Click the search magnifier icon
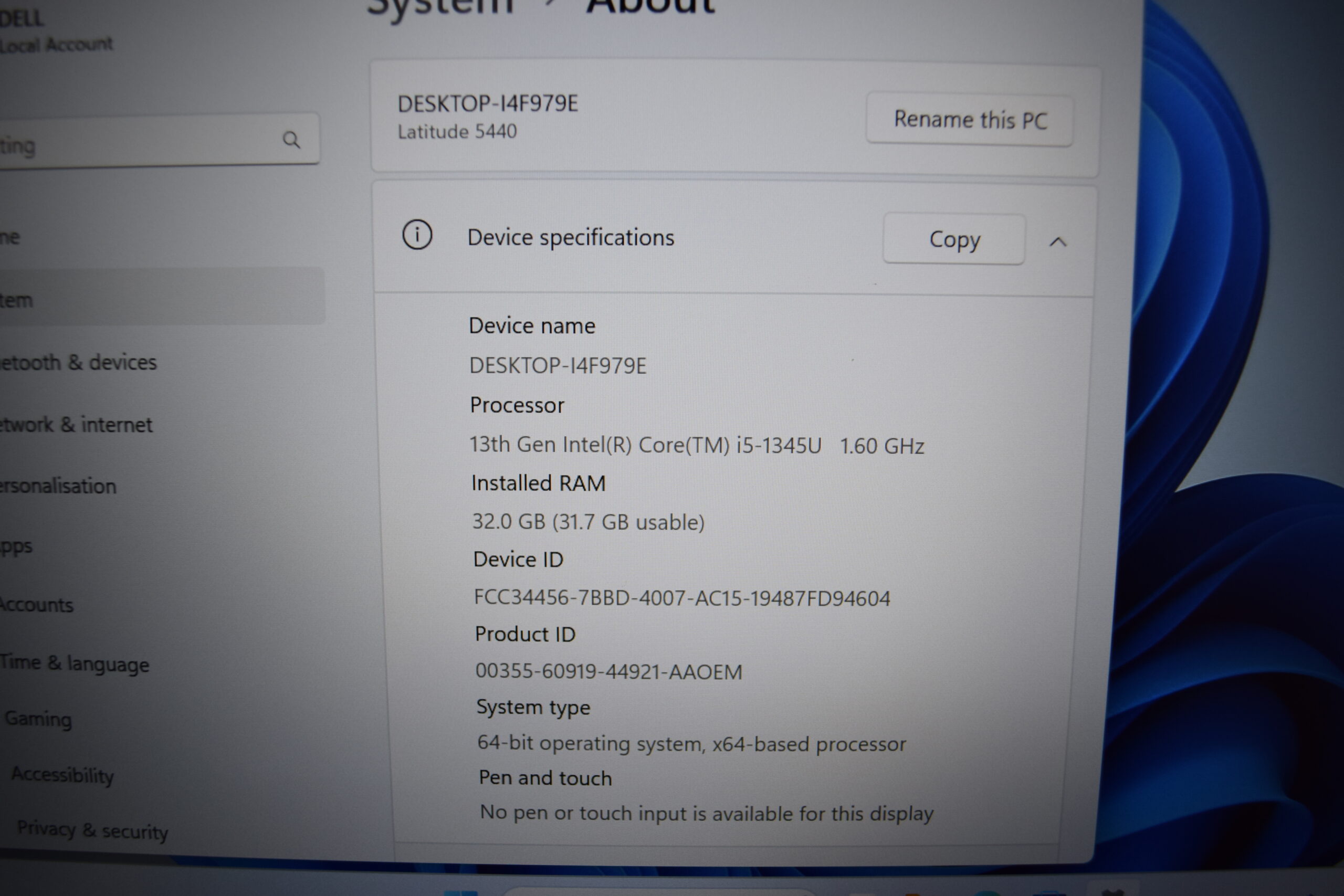This screenshot has height=896, width=1344. (291, 140)
